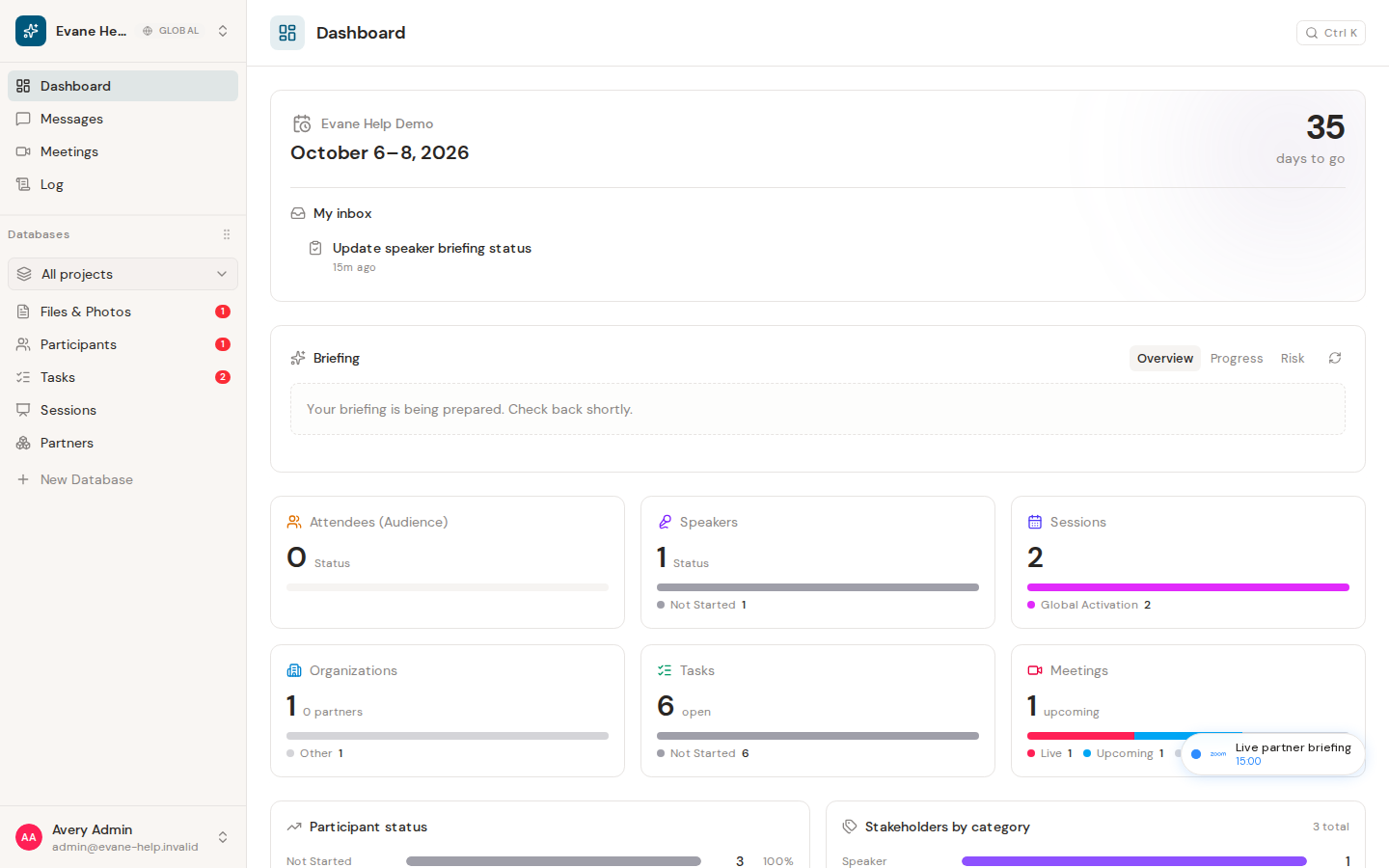The height and width of the screenshot is (868, 1389).
Task: Click the Messages speech bubble icon
Action: tap(23, 119)
